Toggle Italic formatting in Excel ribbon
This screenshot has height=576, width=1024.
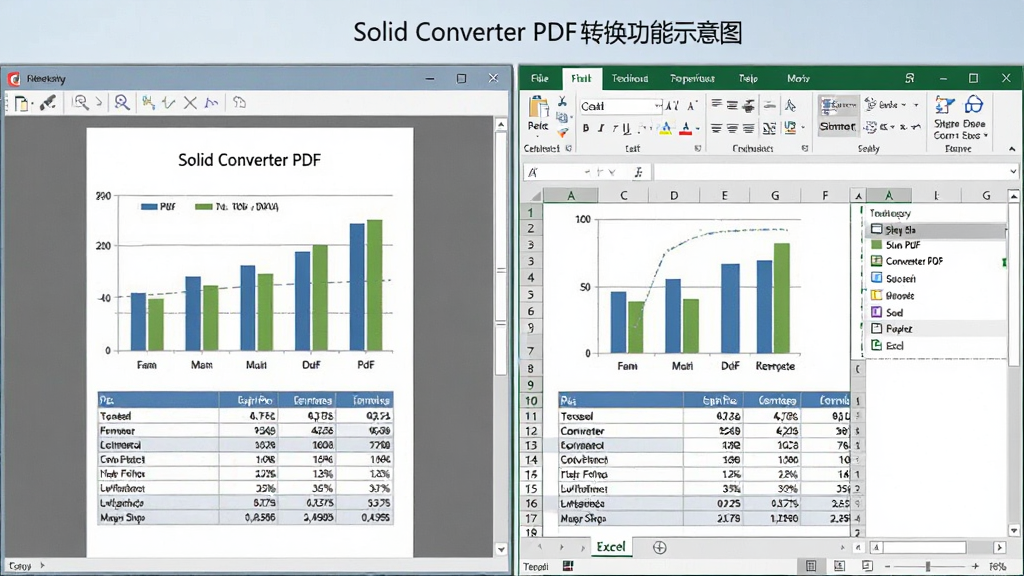(601, 129)
